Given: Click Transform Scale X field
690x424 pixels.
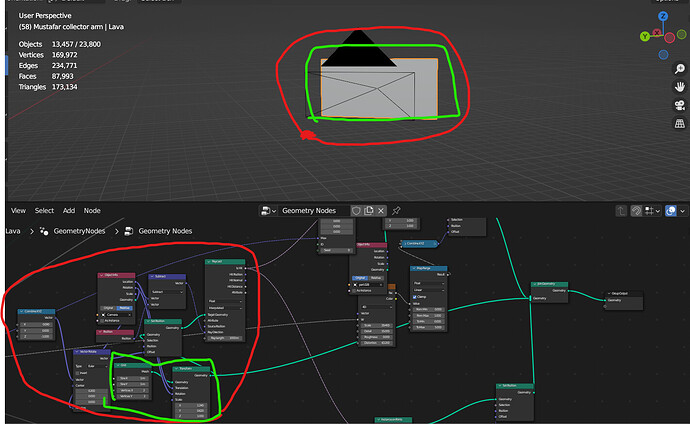Looking at the screenshot, I should (x=191, y=405).
